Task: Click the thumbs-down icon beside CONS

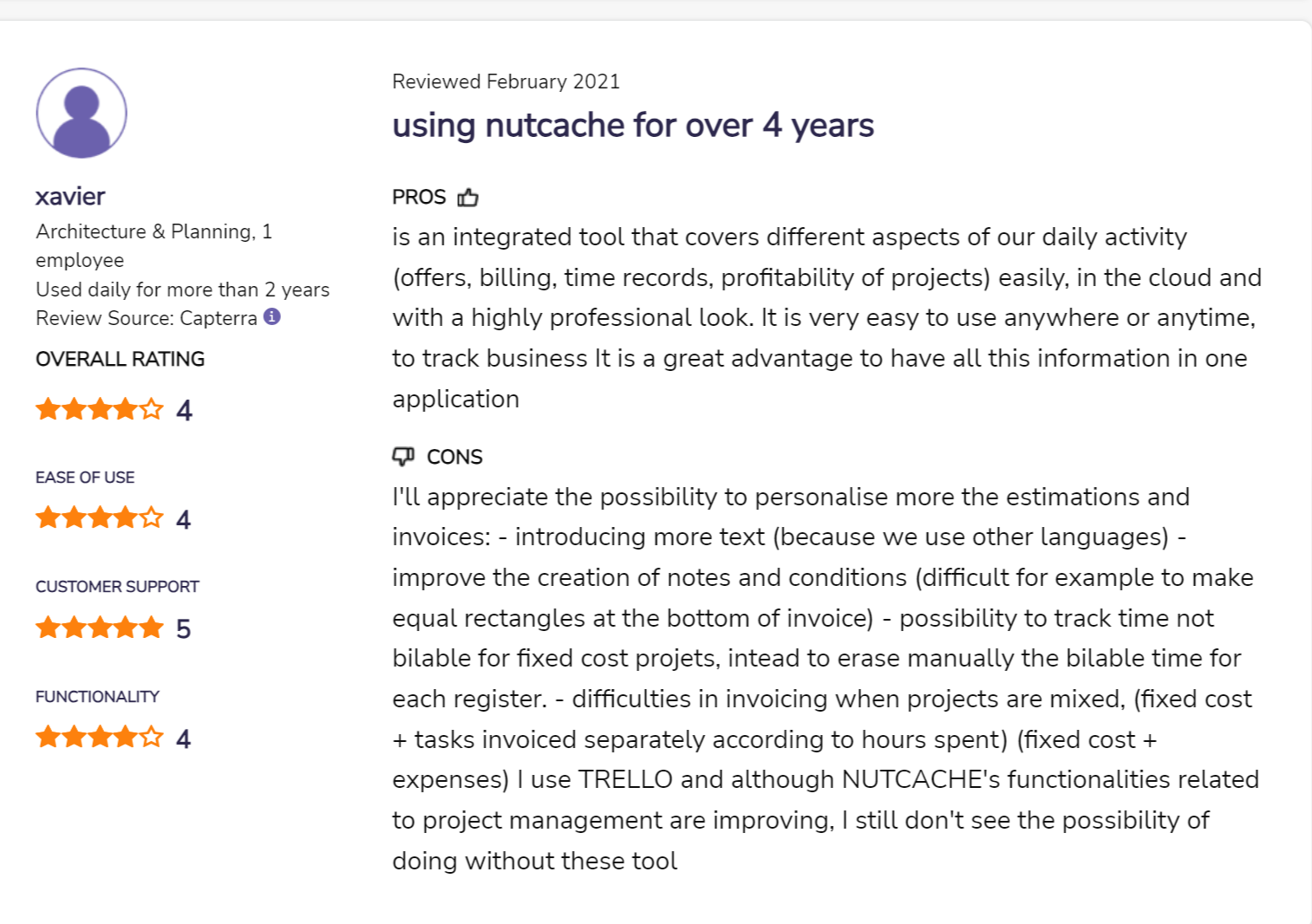Action: coord(403,456)
